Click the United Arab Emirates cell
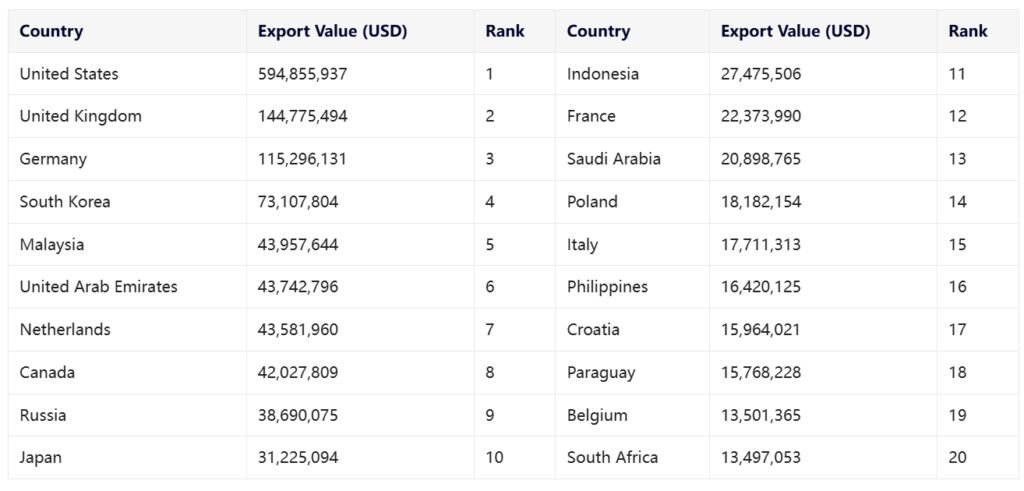The height and width of the screenshot is (491, 1024). tap(99, 287)
